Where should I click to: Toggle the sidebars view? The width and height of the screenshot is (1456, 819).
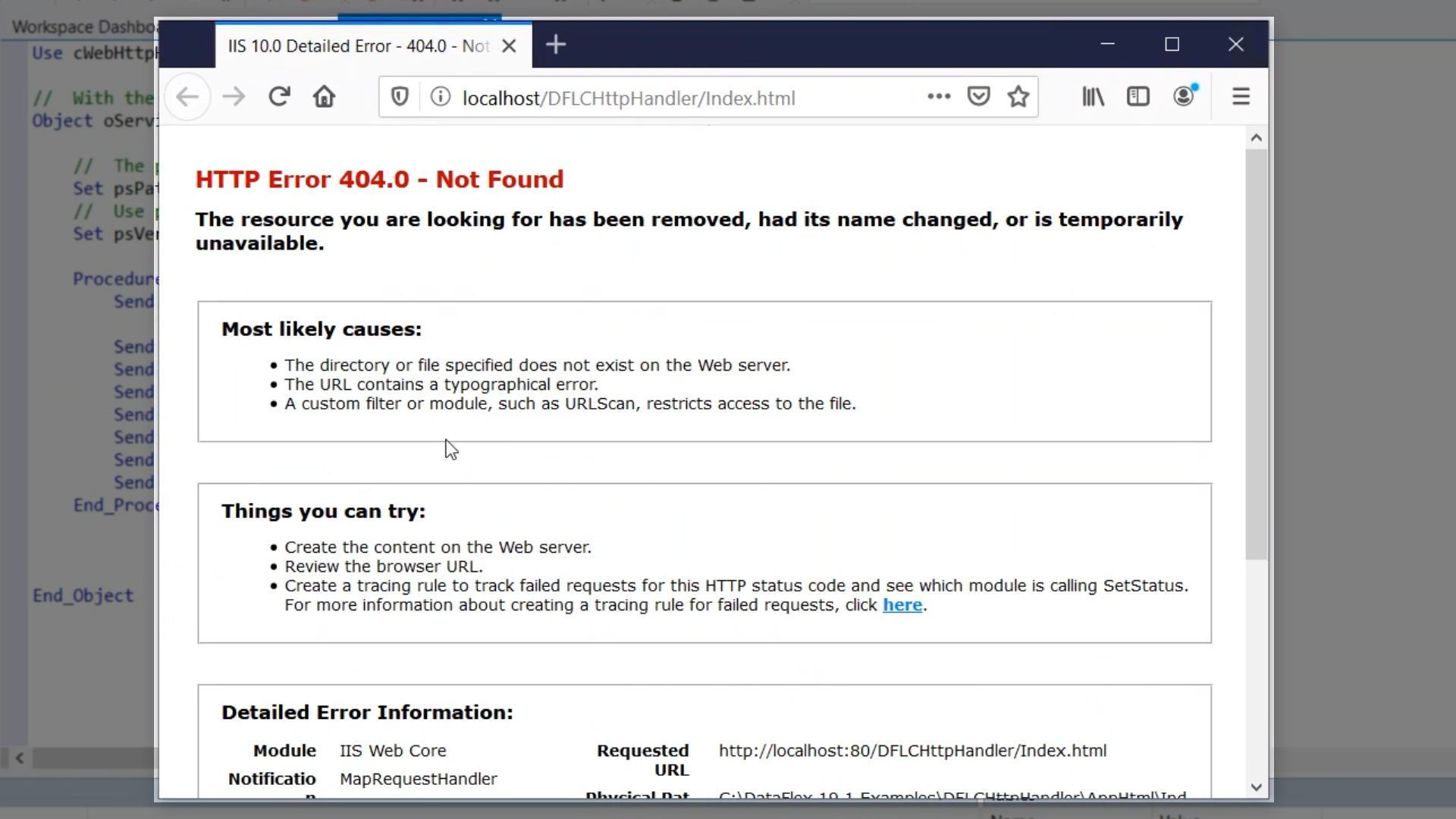point(1138,97)
